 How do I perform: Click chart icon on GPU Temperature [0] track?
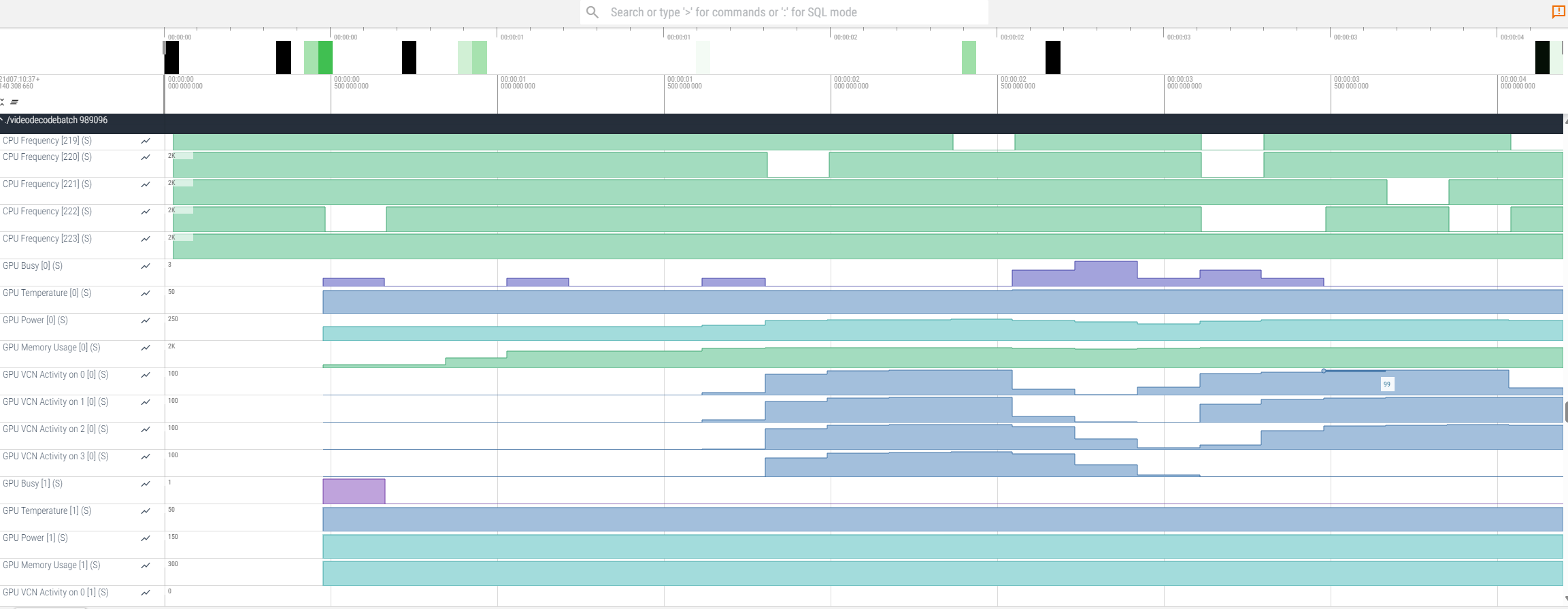pos(146,293)
